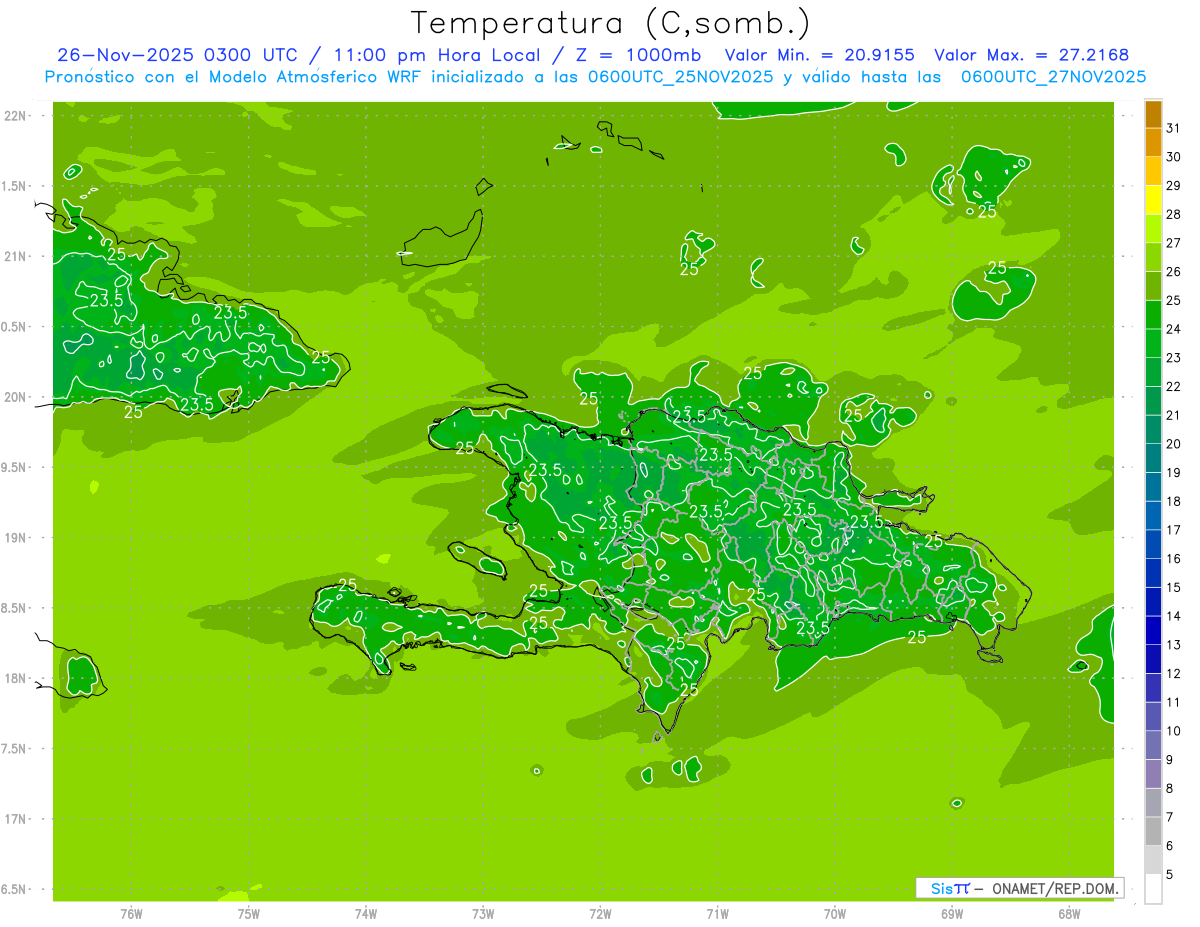
Task: Click the '0600UTC_27NOV2025' valid-until time
Action: (x=1053, y=77)
